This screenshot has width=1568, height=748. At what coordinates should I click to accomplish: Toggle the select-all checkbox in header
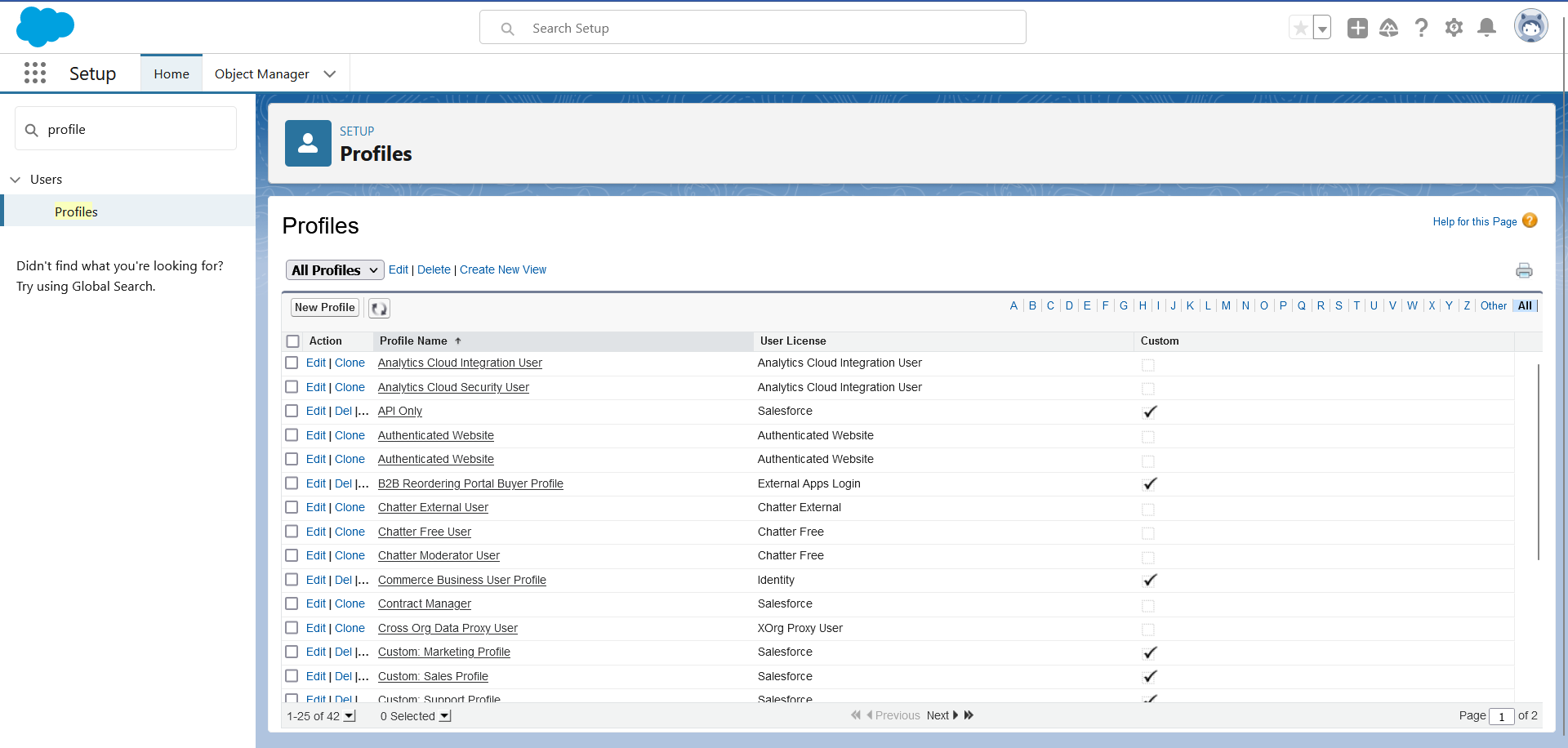pyautogui.click(x=293, y=341)
